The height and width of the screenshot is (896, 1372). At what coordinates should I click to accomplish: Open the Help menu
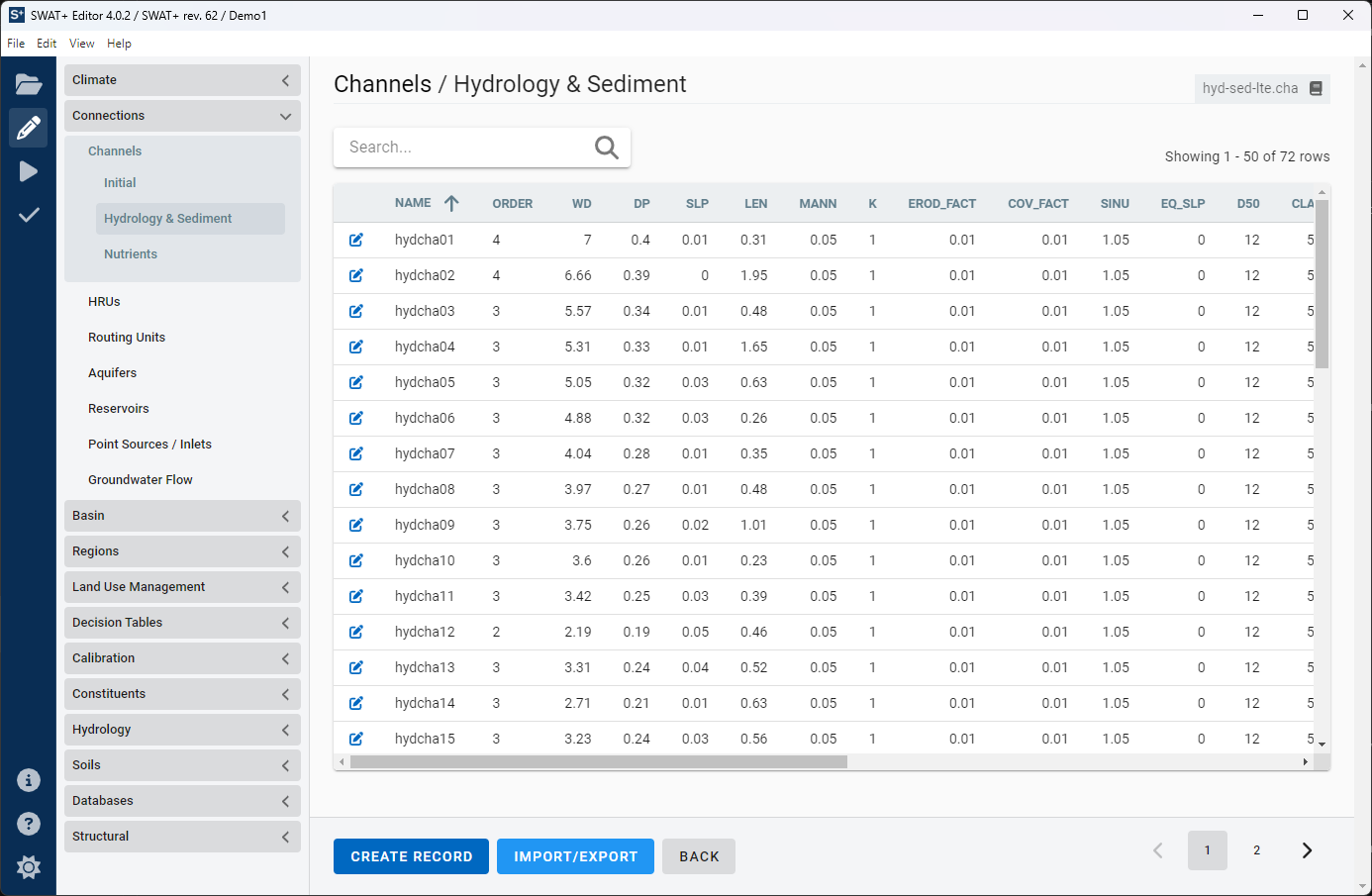tap(119, 44)
